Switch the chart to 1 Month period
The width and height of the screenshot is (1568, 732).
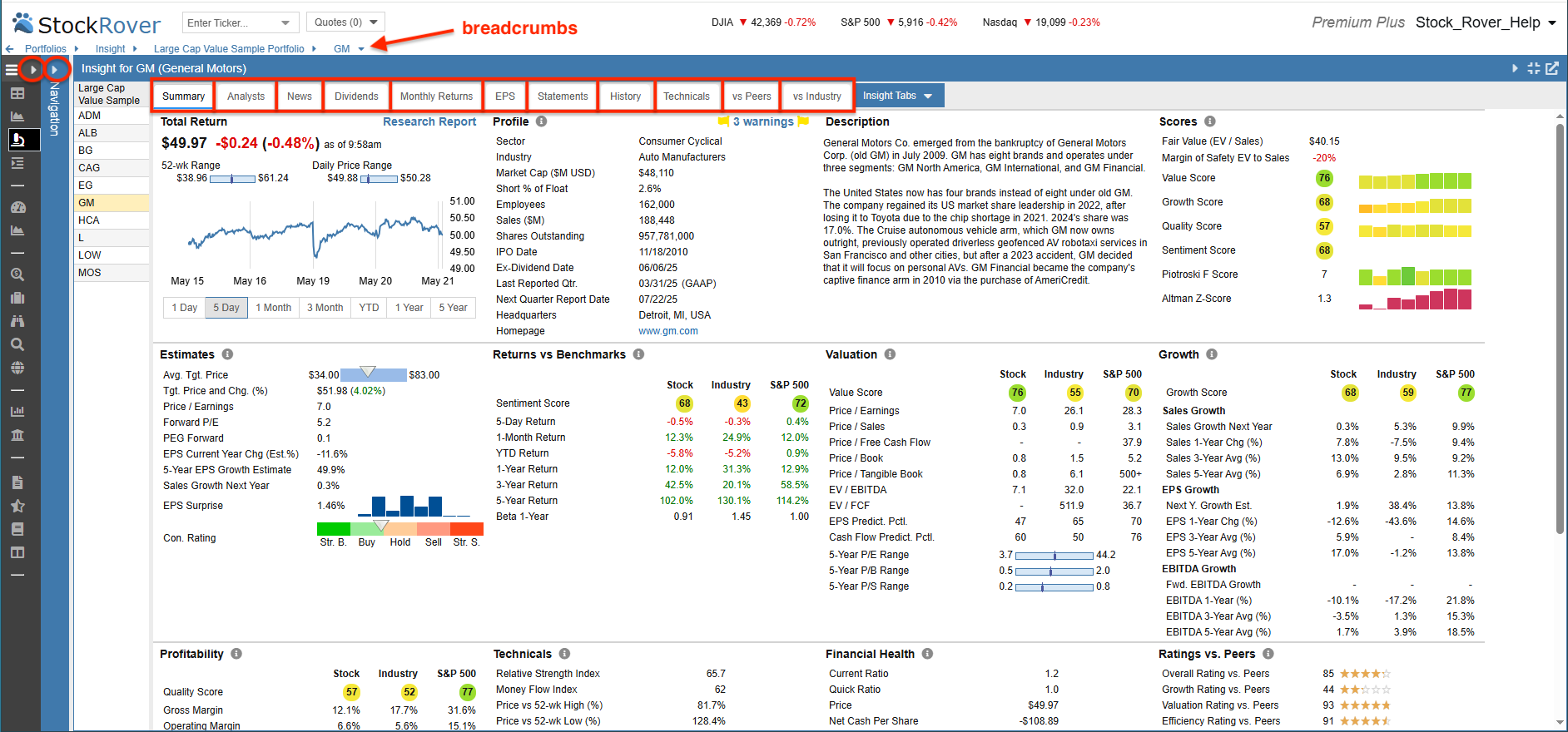tap(273, 308)
